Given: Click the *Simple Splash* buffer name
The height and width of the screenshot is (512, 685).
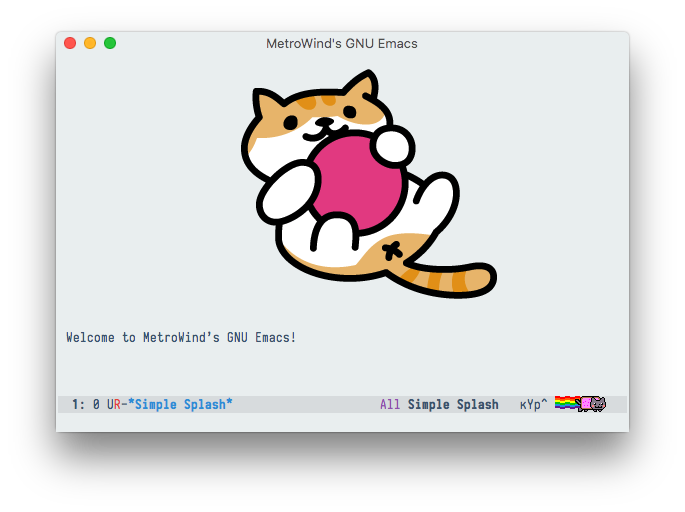Looking at the screenshot, I should click(180, 405).
